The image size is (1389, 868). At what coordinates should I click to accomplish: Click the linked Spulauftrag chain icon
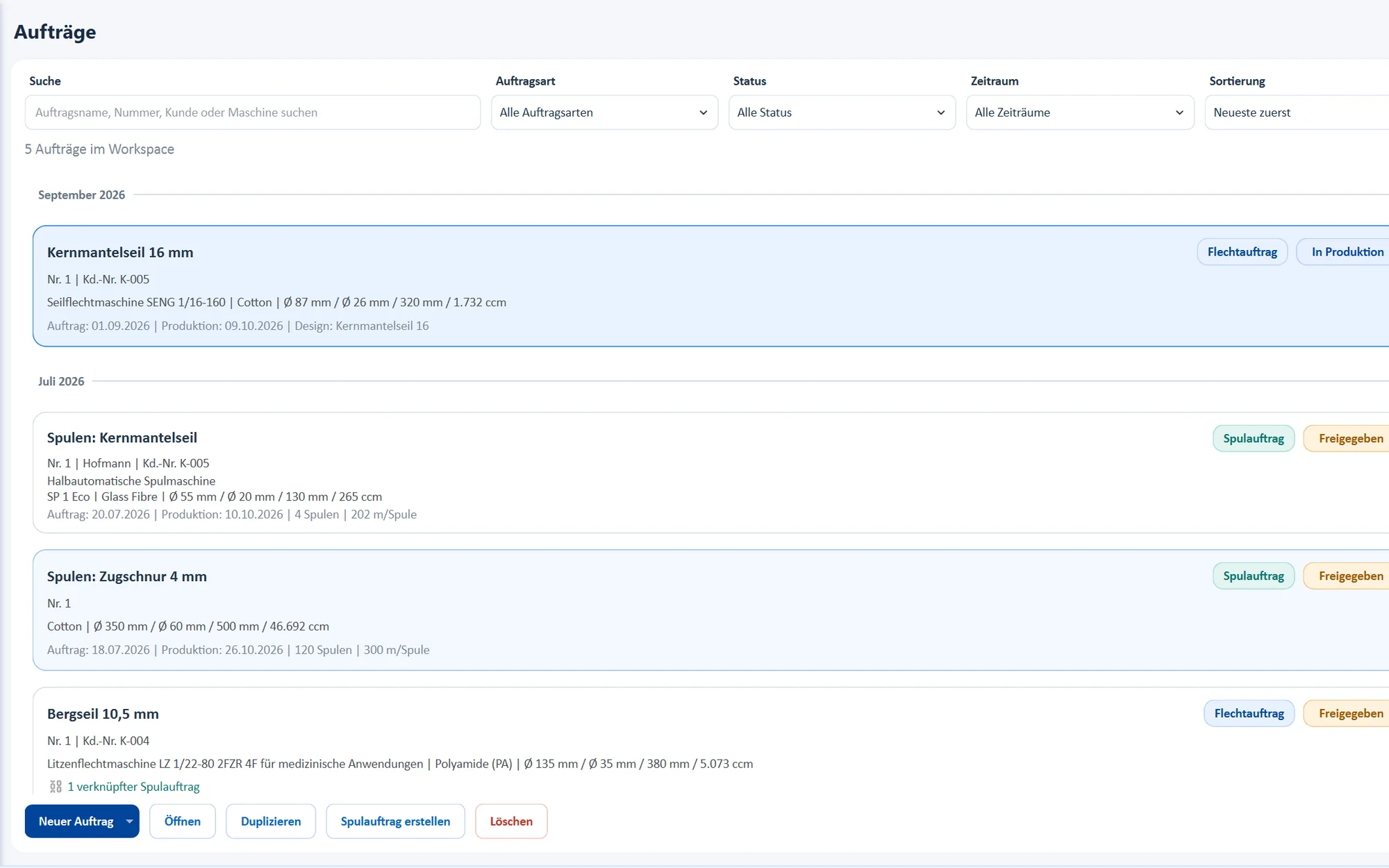(x=56, y=787)
